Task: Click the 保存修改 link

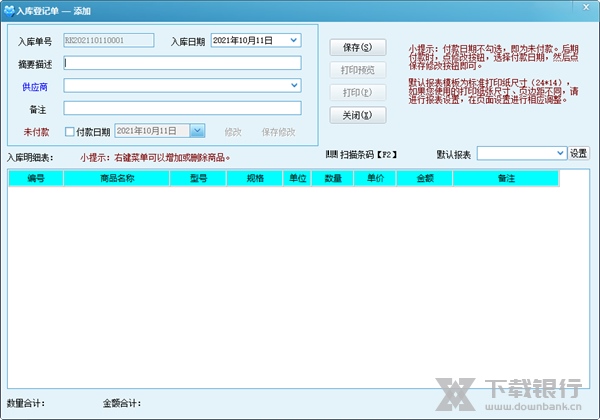Action: click(x=278, y=132)
